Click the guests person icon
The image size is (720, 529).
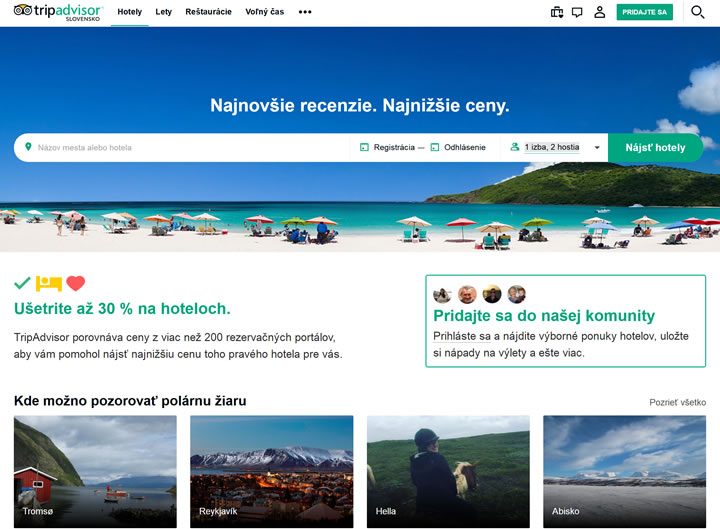[515, 147]
